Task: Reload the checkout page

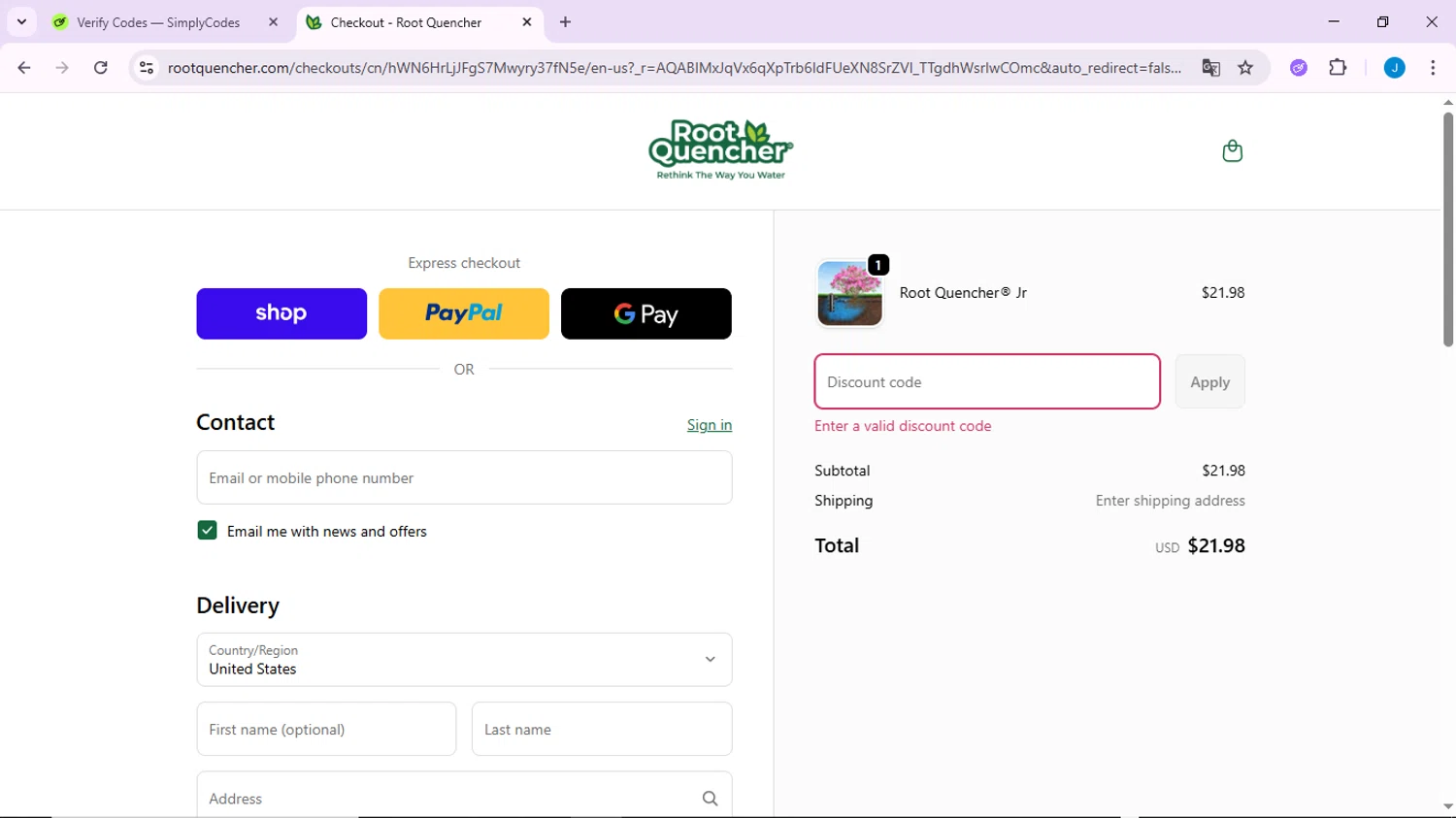Action: (x=101, y=68)
